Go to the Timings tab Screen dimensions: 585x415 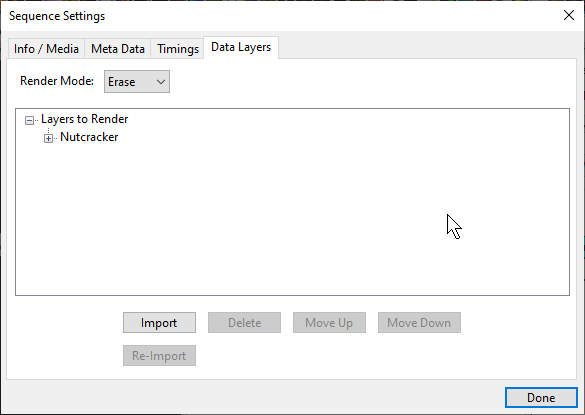point(178,49)
